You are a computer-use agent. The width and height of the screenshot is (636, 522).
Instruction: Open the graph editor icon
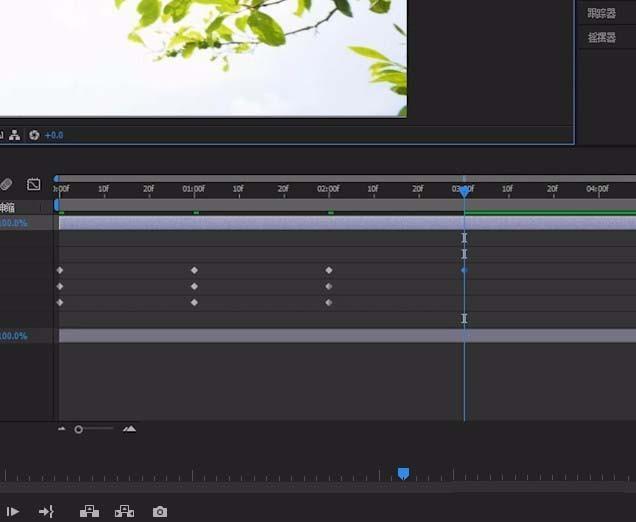(34, 185)
